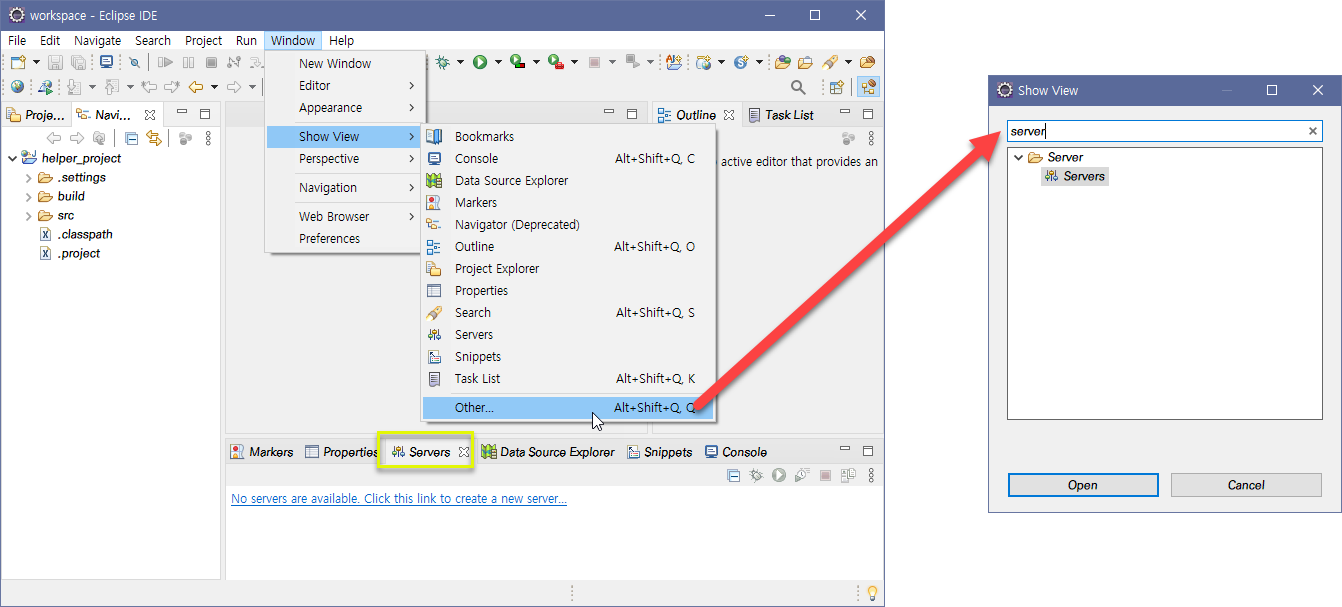Image resolution: width=1342 pixels, height=607 pixels.
Task: Expand the src folder in tree
Action: pyautogui.click(x=29, y=216)
